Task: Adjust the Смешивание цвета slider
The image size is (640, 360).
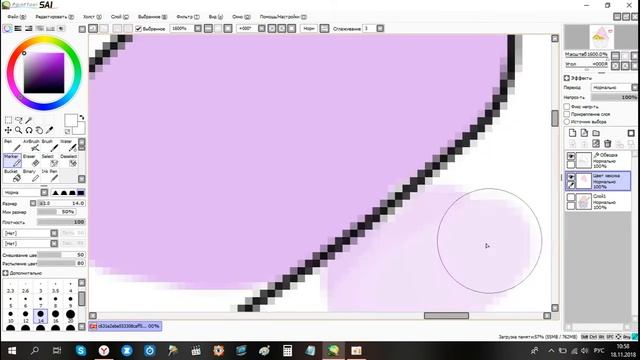Action: [61, 255]
